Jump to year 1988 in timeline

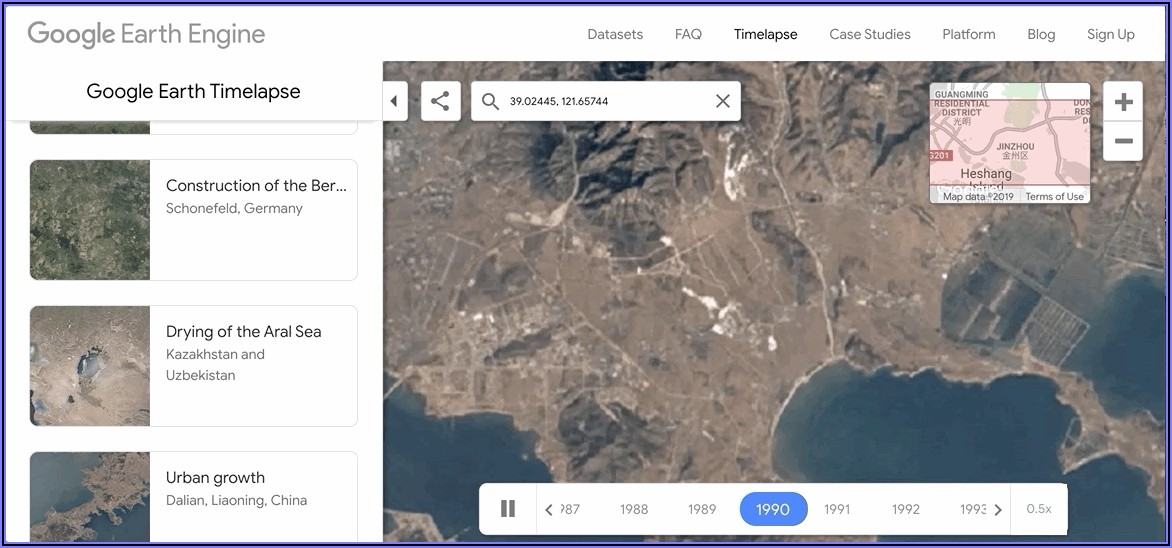(634, 509)
